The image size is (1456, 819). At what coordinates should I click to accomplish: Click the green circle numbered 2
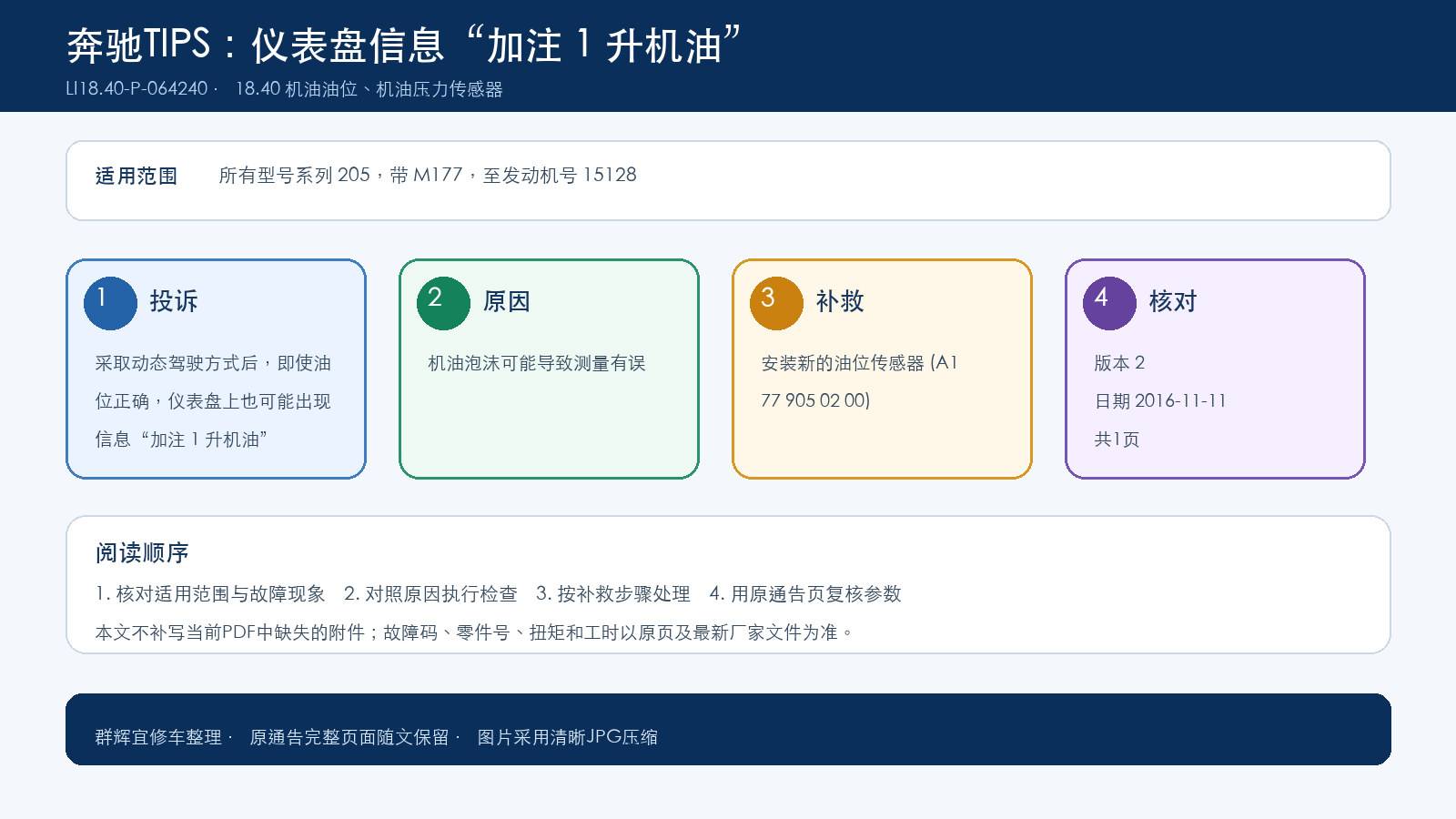click(443, 303)
